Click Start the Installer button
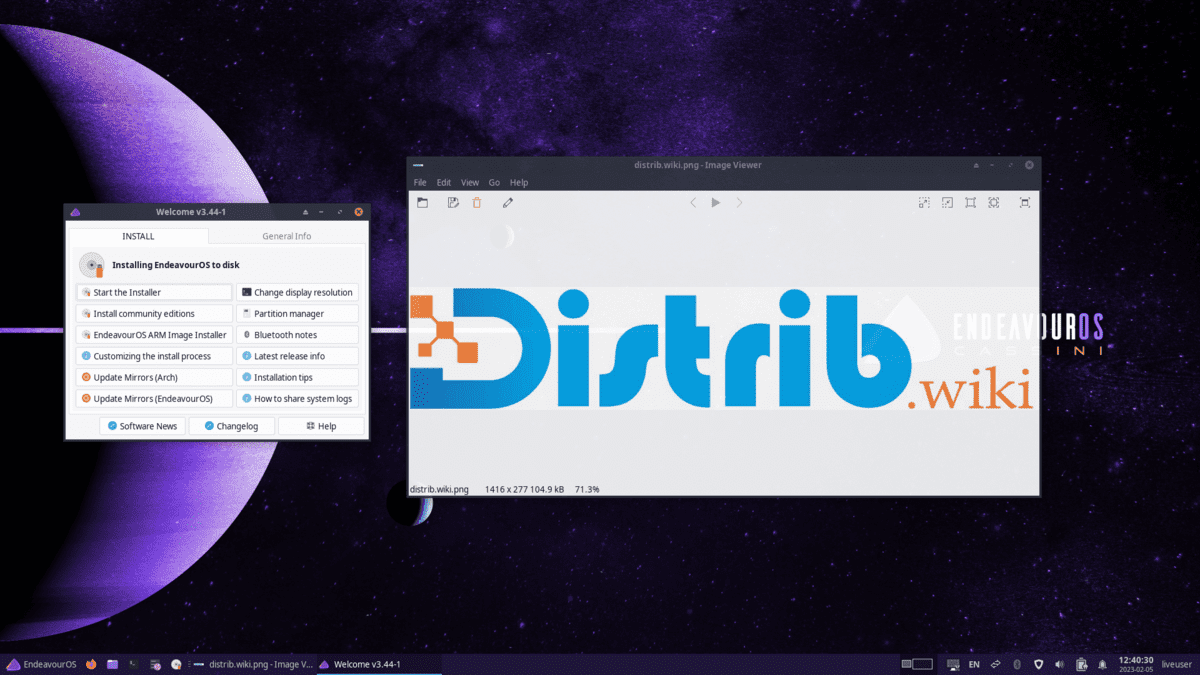Viewport: 1200px width, 675px height. tap(154, 293)
